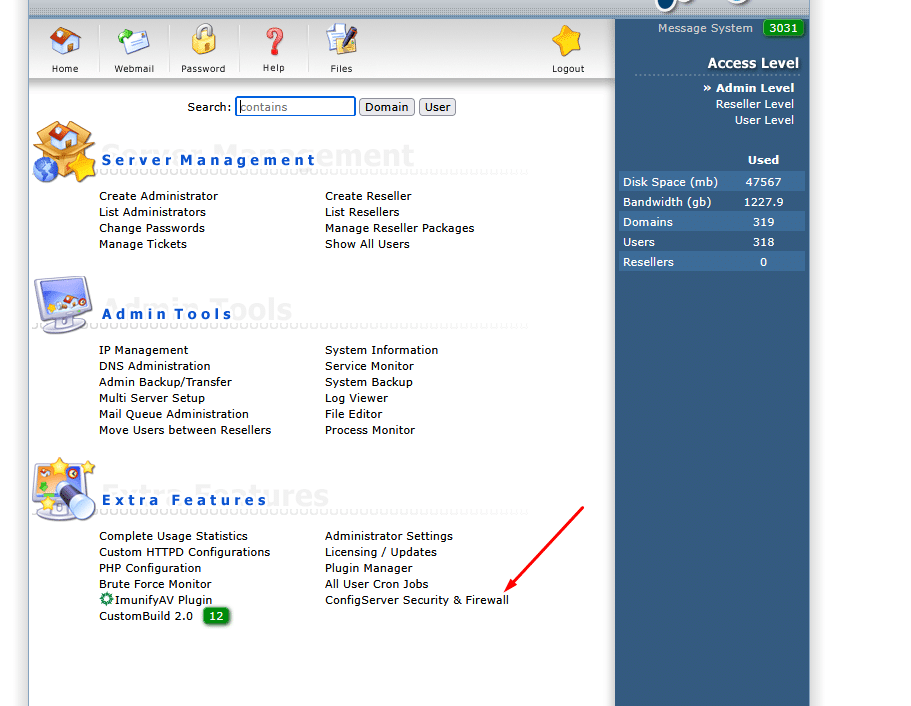The width and height of the screenshot is (911, 706).
Task: Open List Administrators
Action: pyautogui.click(x=152, y=212)
